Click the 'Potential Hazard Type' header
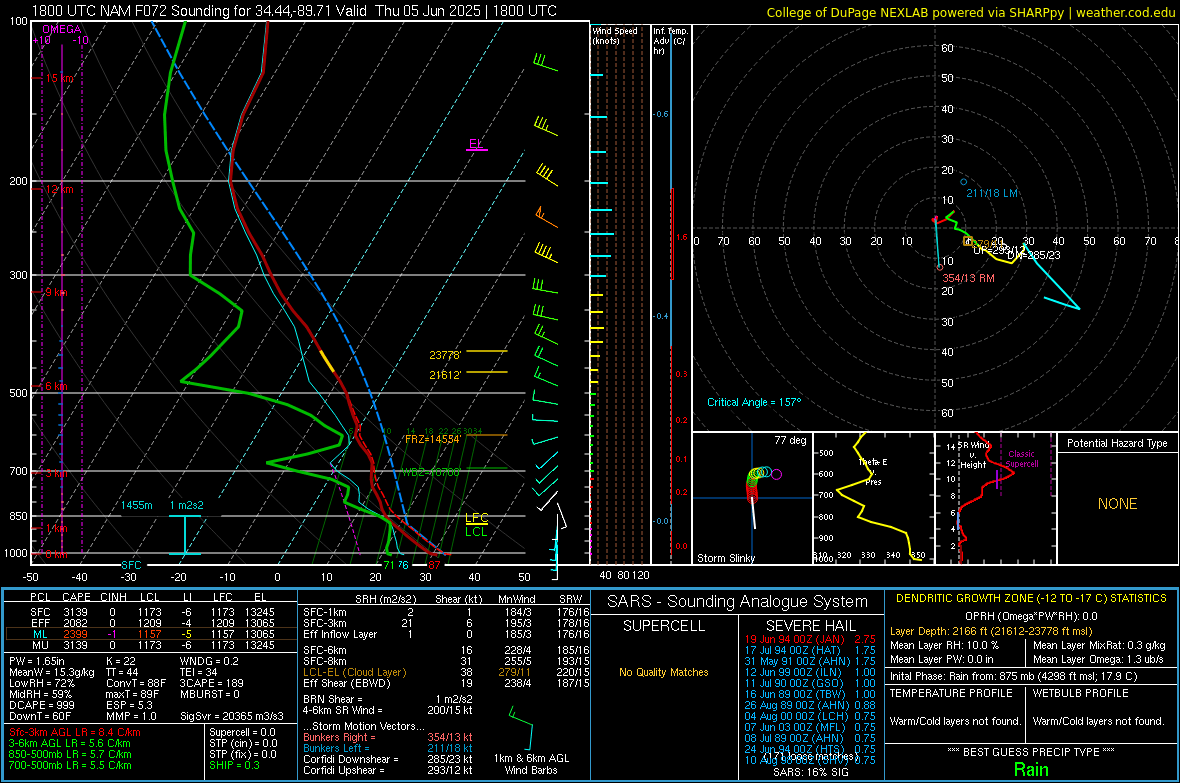The height and width of the screenshot is (783, 1180). coord(1118,443)
